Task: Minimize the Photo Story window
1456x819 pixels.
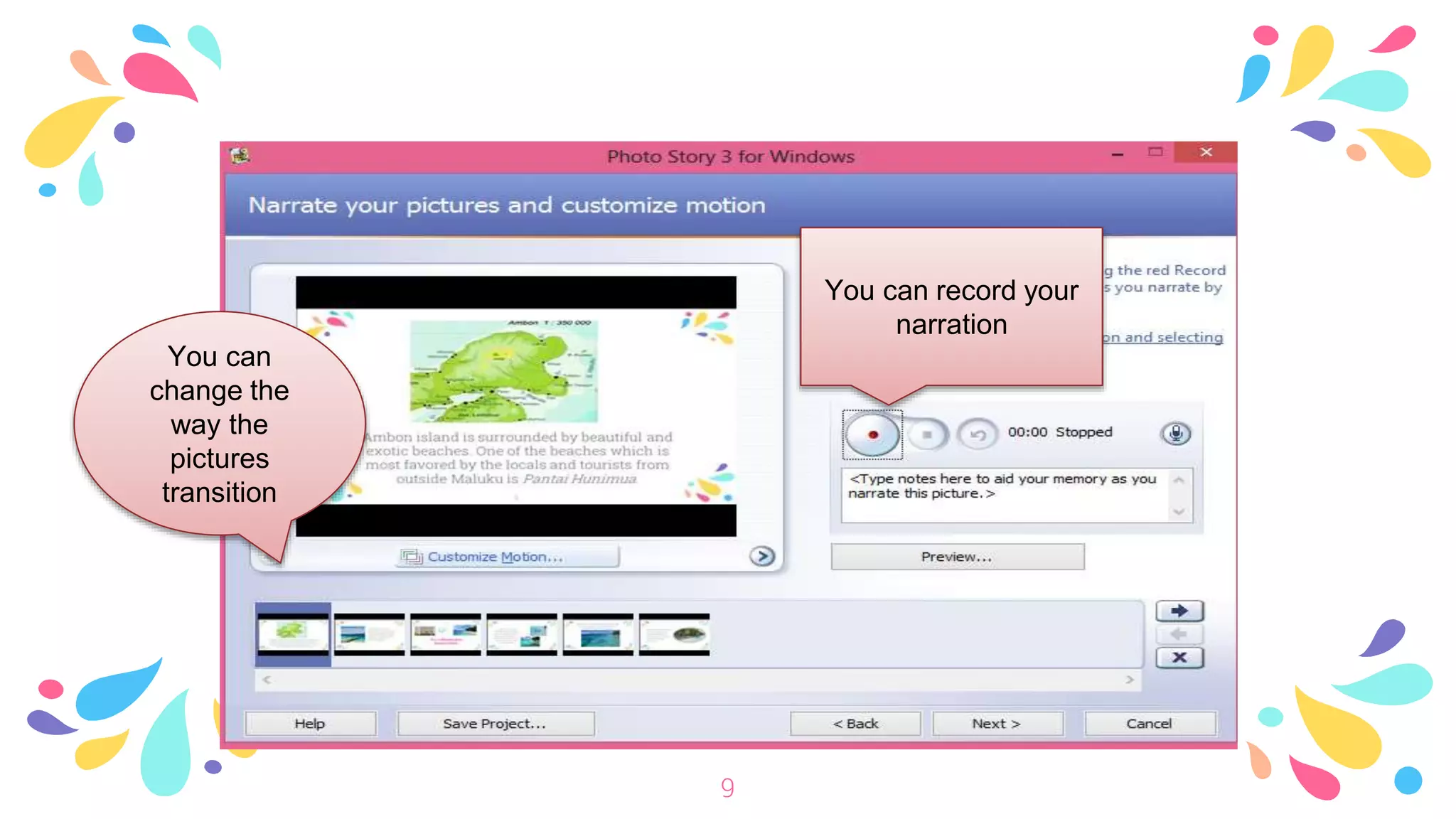Action: coord(1118,154)
